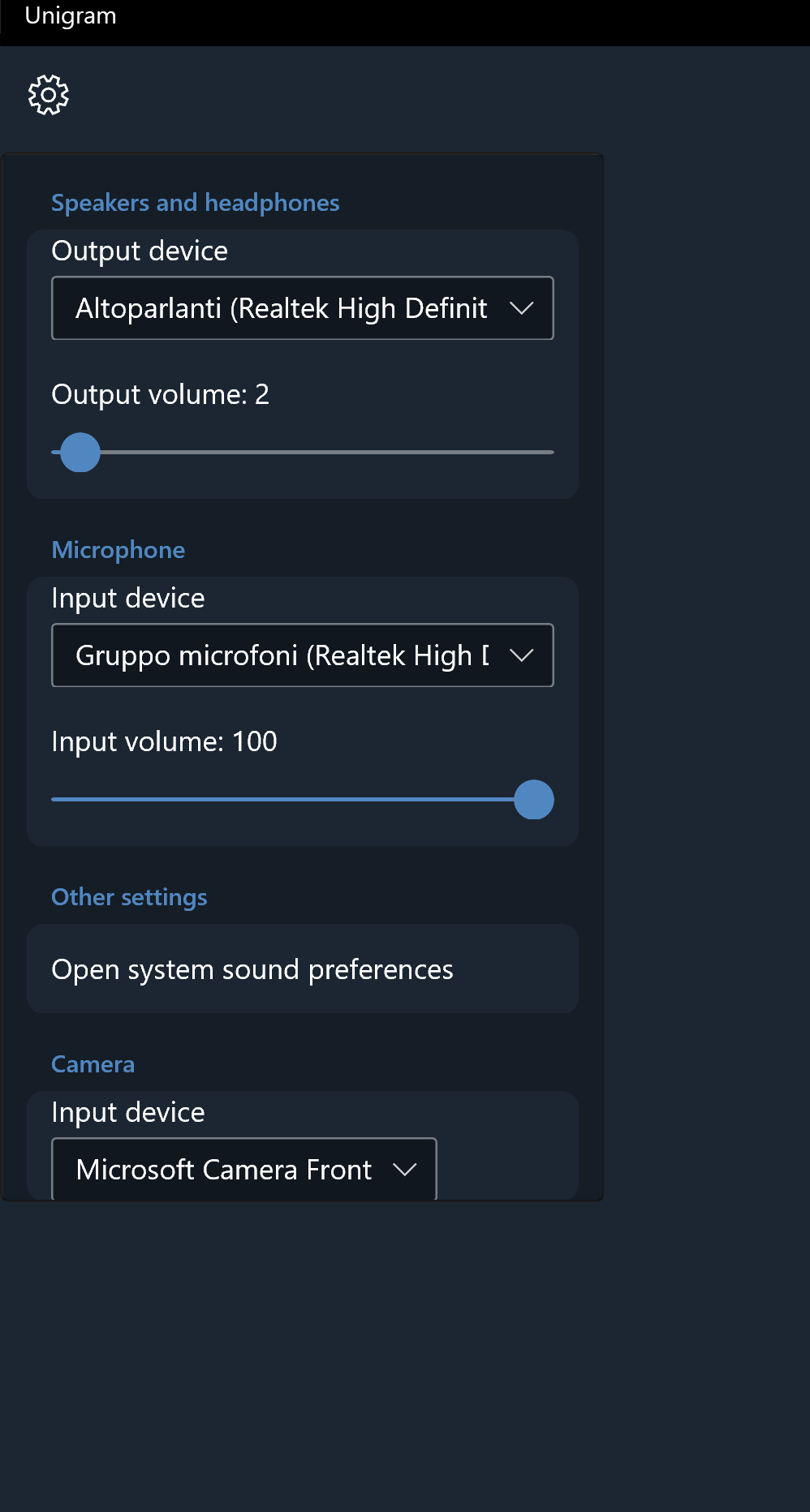Open the Output device dropdown chevron
This screenshot has width=810, height=1512.
[x=522, y=308]
